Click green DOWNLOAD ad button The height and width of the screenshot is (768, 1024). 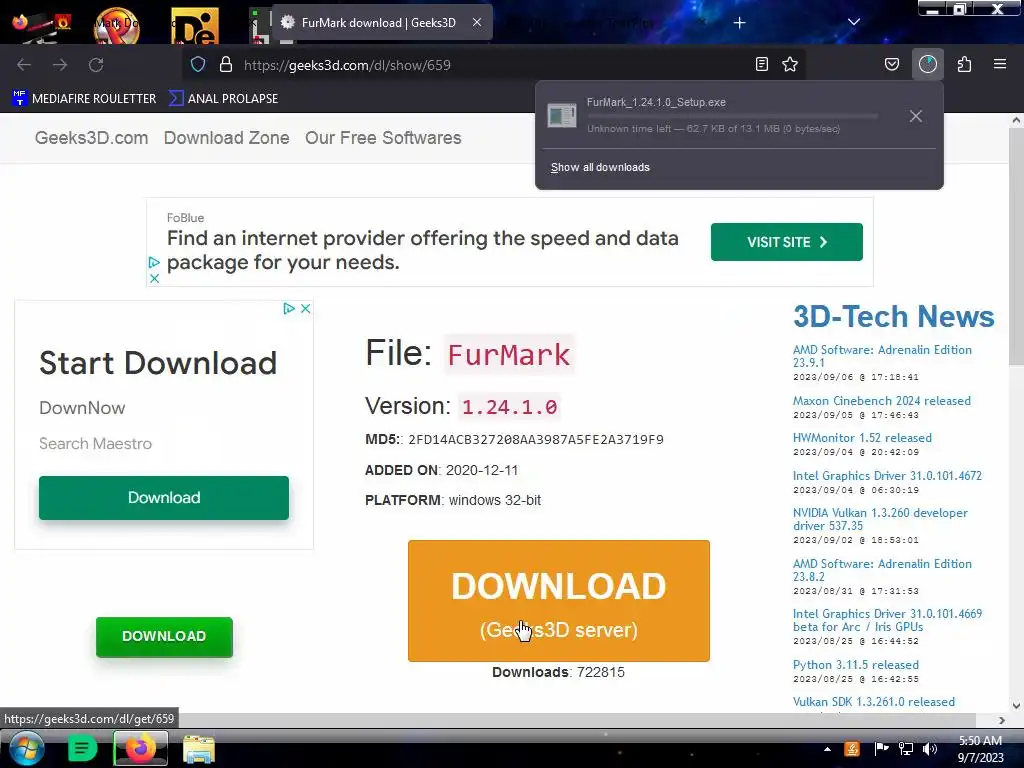[164, 637]
